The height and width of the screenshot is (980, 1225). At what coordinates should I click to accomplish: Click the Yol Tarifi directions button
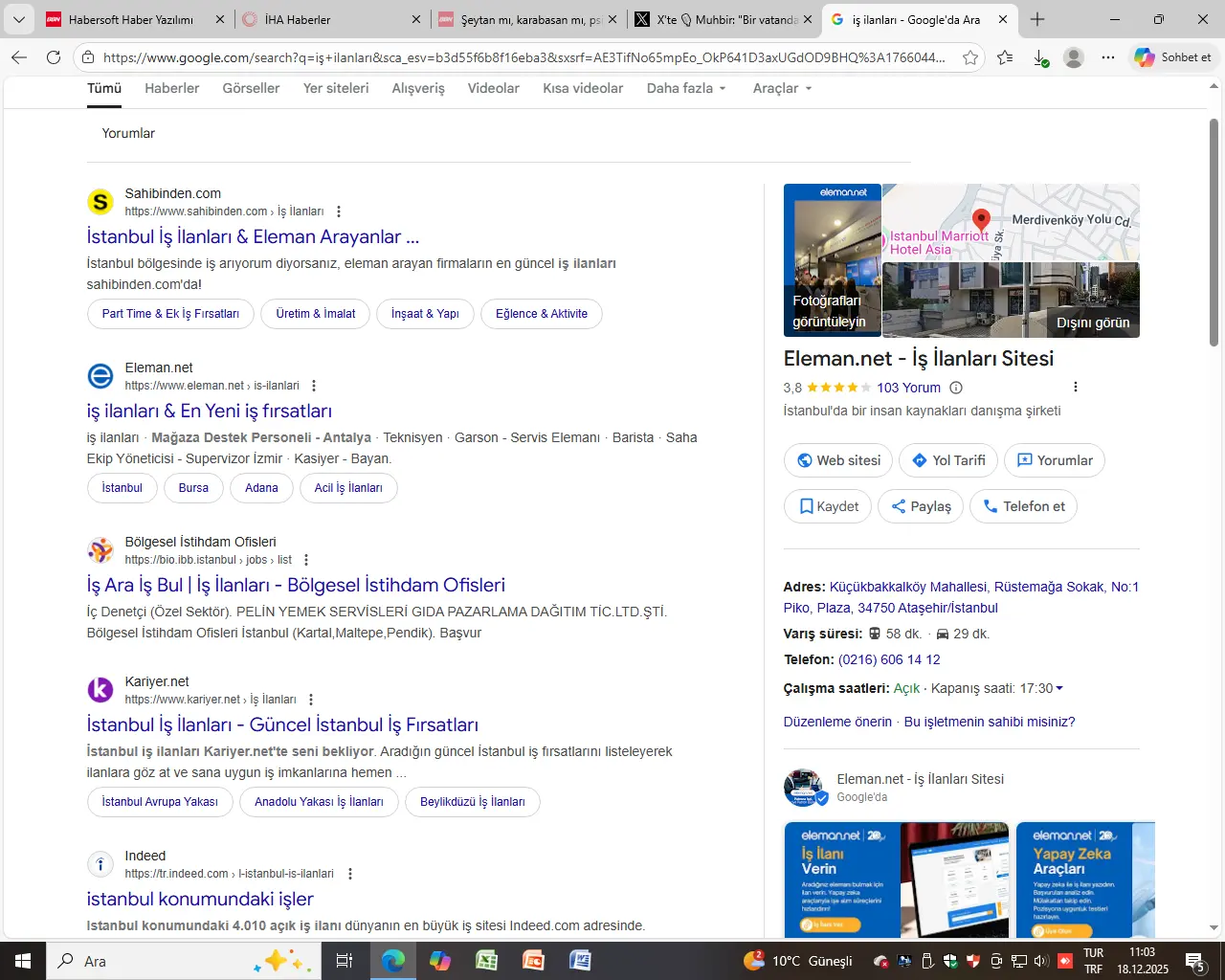click(x=947, y=460)
